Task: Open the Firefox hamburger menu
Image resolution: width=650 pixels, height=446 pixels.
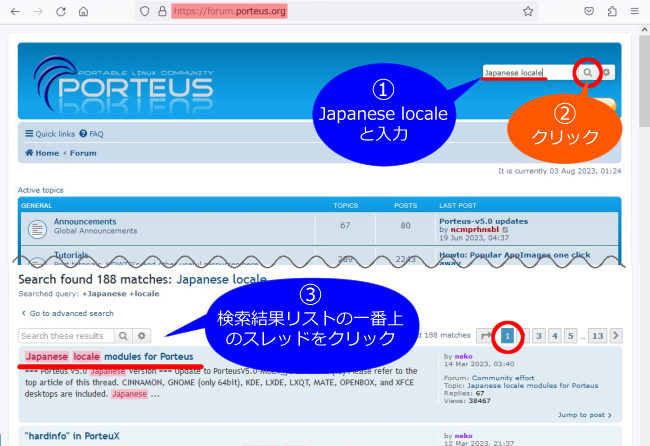Action: pos(635,11)
